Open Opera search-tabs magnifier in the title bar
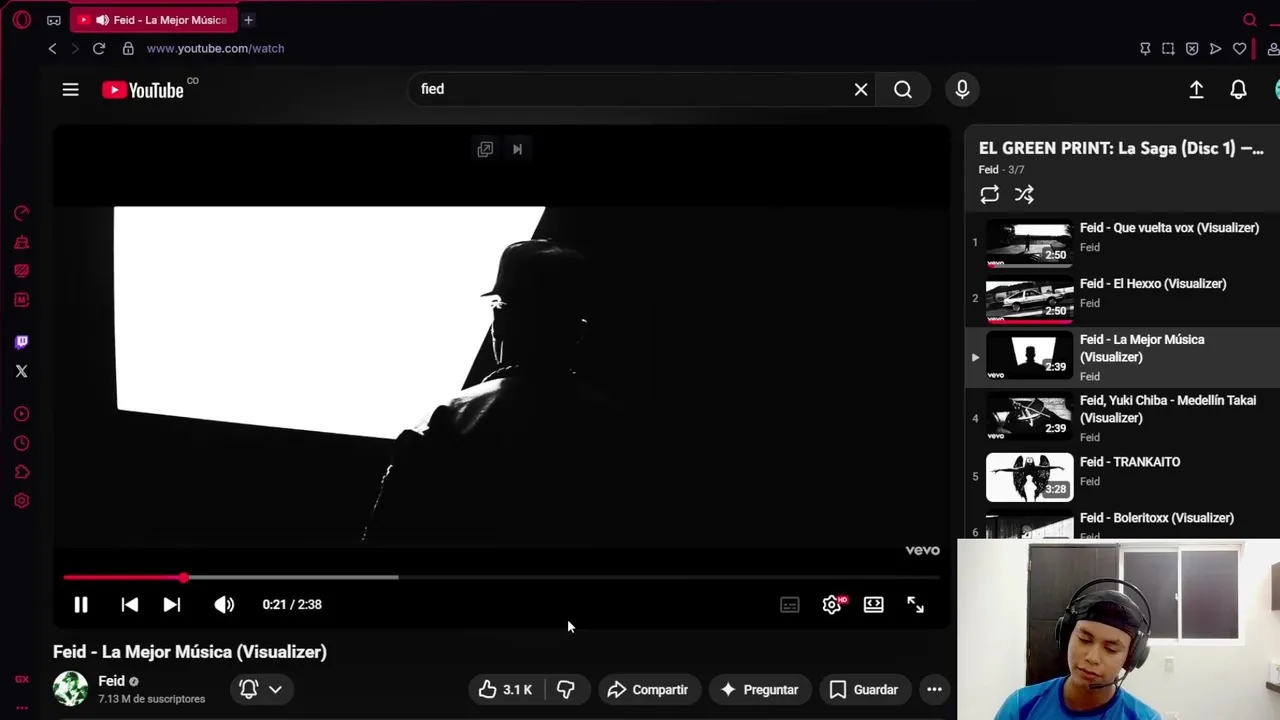This screenshot has width=1280, height=720. coord(1250,20)
